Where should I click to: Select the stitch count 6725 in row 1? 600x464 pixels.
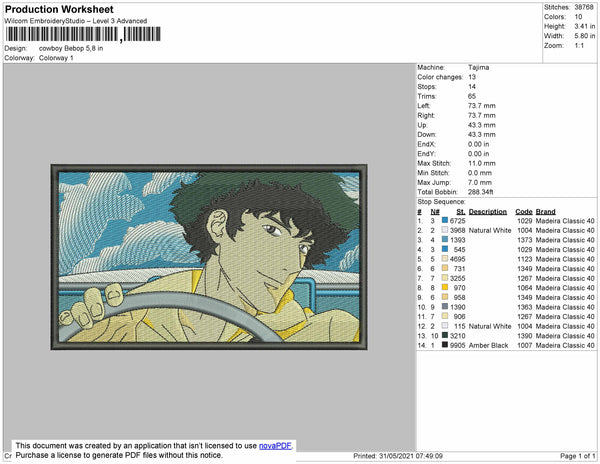458,221
